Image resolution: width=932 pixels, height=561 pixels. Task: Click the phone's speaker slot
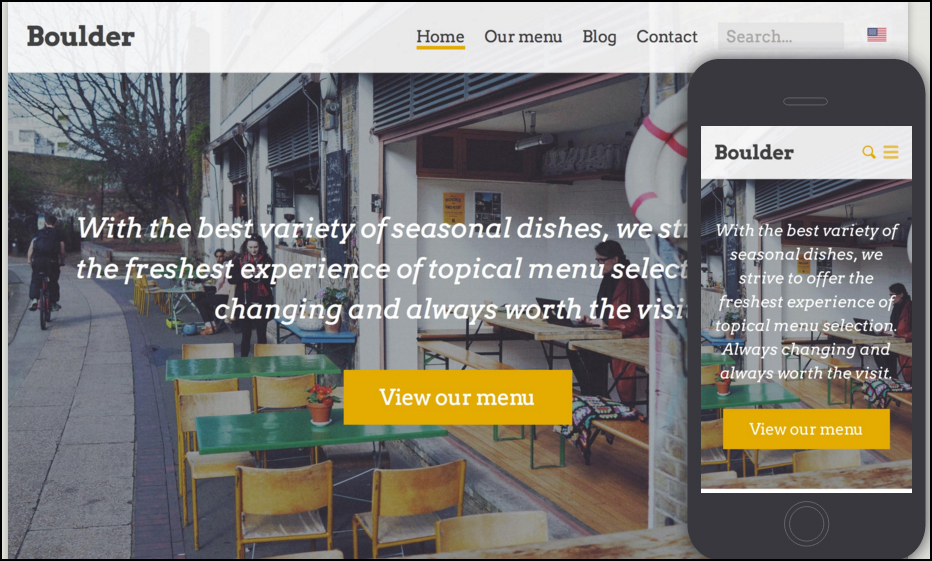tap(805, 102)
